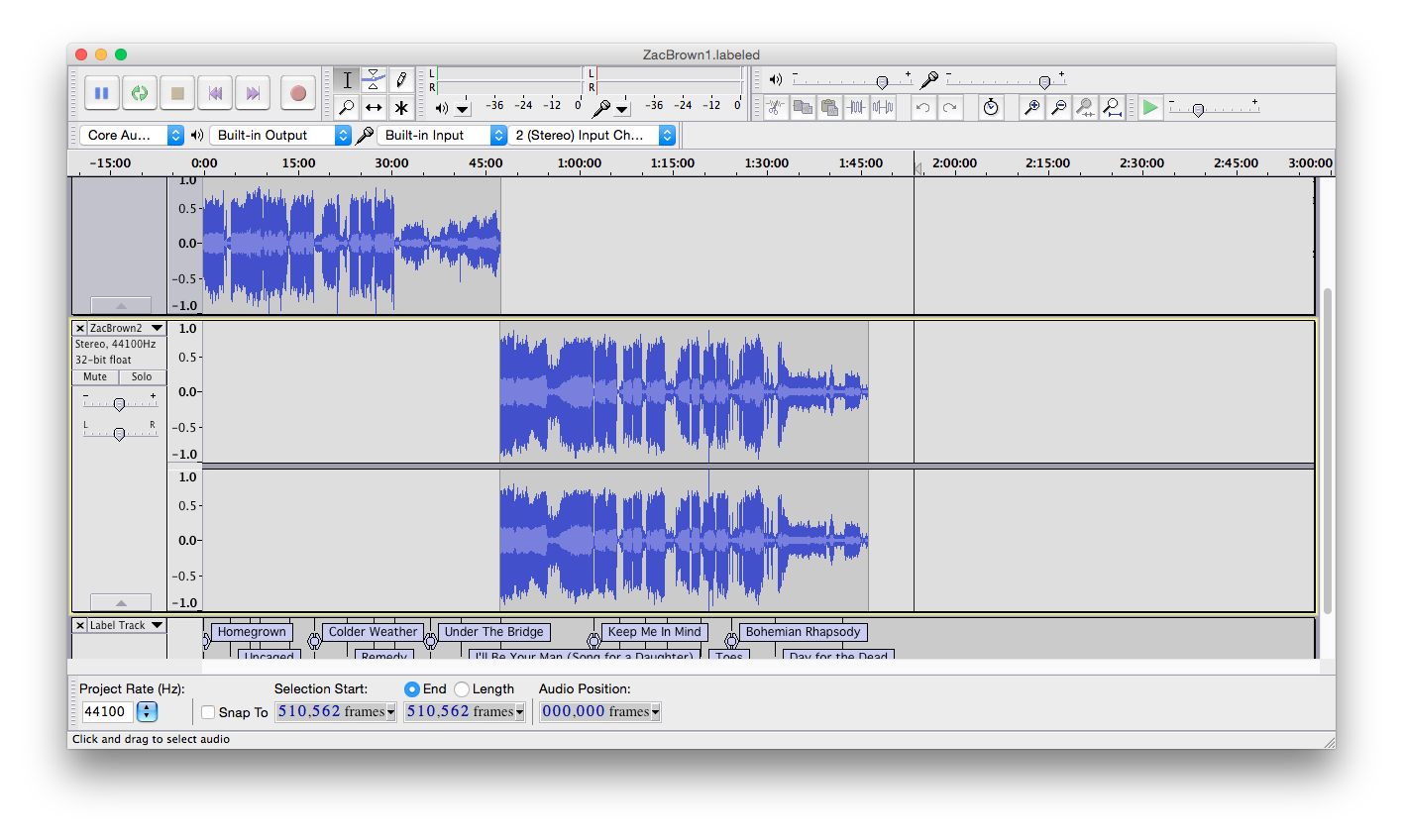The image size is (1403, 840).
Task: Click the Silence audio icon
Action: pos(883,107)
